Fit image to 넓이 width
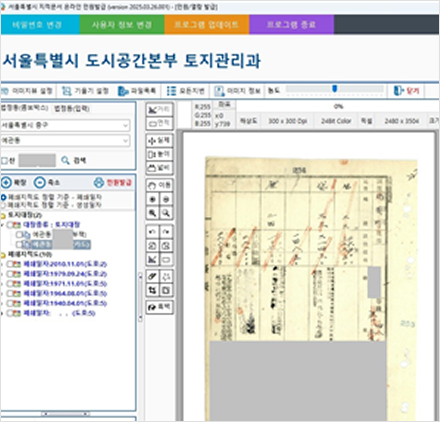440x422 pixels. [160, 168]
